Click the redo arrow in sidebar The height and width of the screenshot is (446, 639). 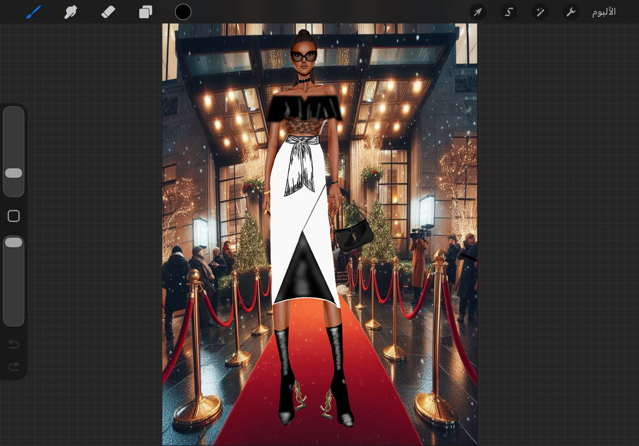(14, 367)
